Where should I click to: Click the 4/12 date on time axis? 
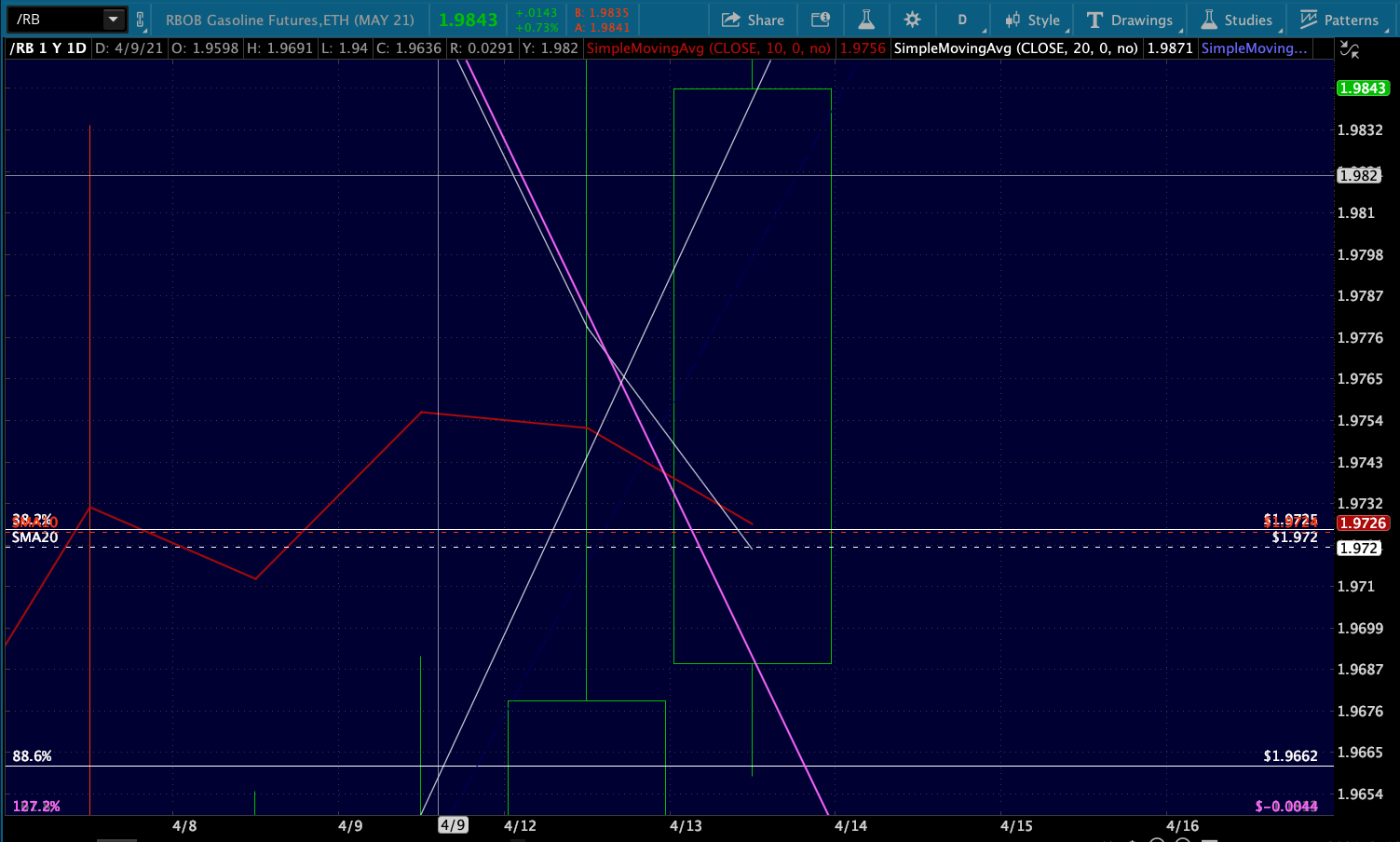[x=520, y=825]
